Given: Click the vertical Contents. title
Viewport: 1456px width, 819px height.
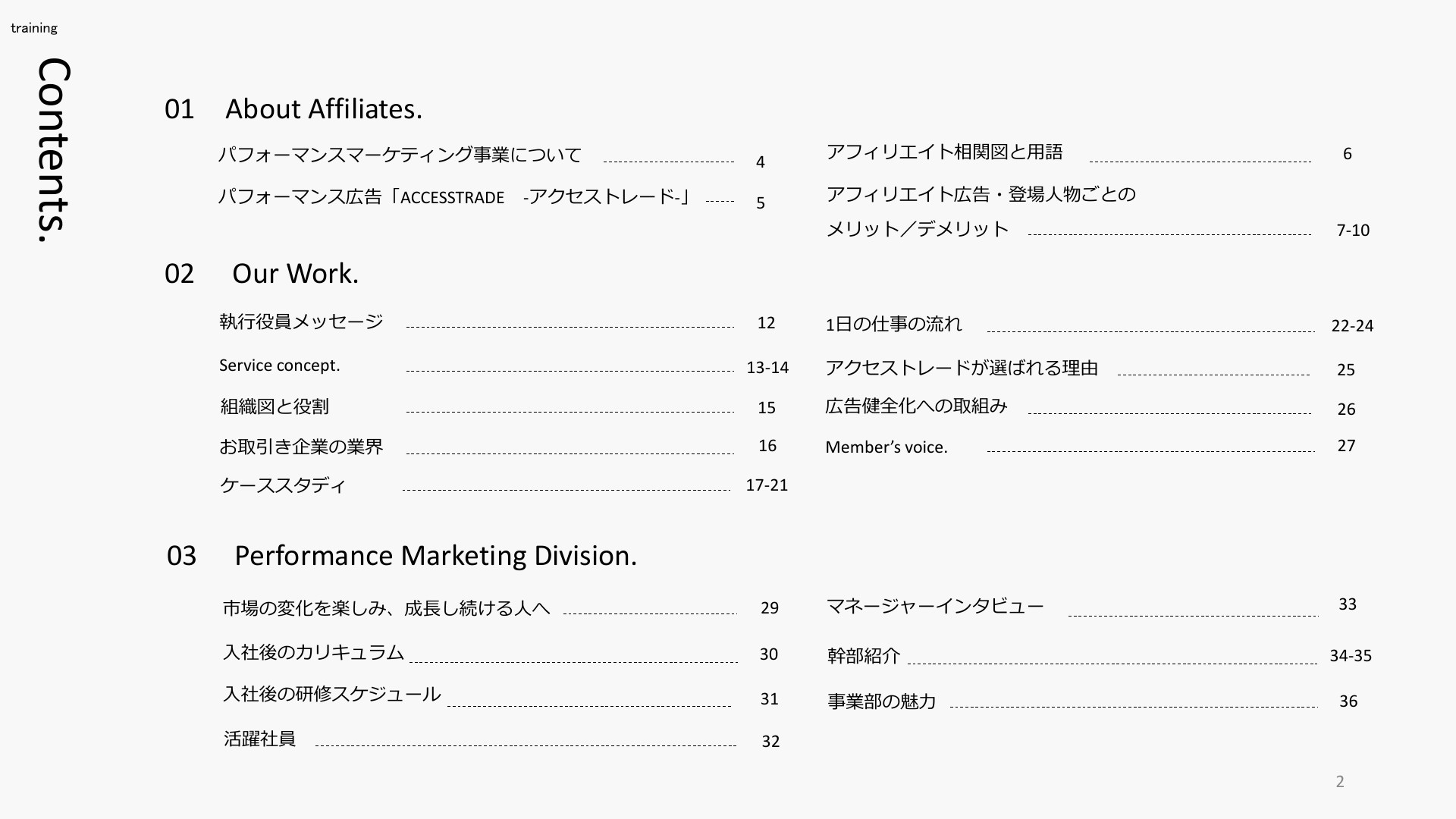Looking at the screenshot, I should [54, 150].
